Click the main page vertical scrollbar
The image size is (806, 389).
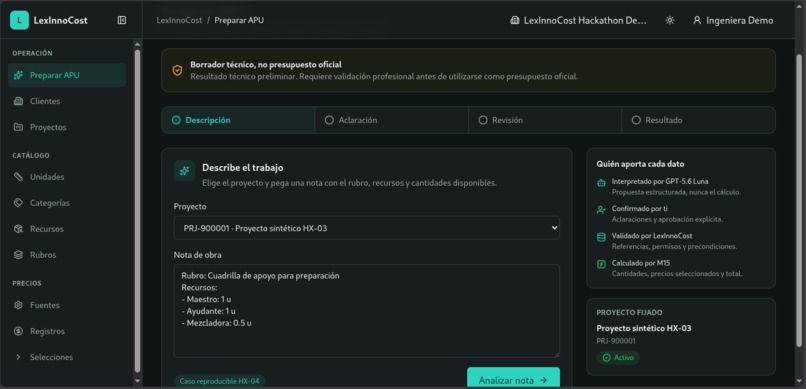click(800, 200)
